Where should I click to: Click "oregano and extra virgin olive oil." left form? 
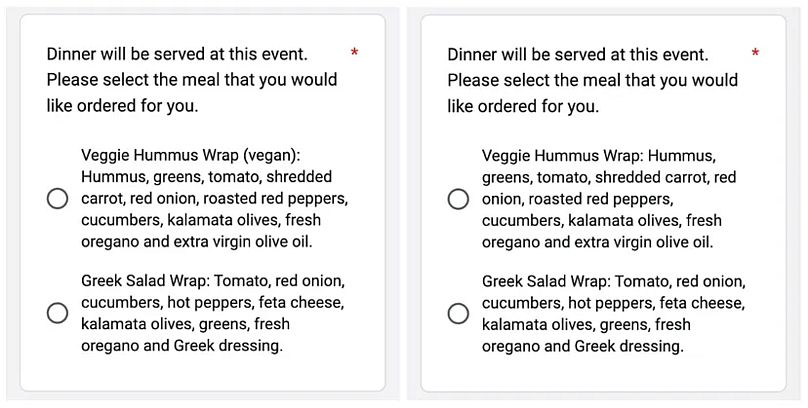(x=197, y=242)
